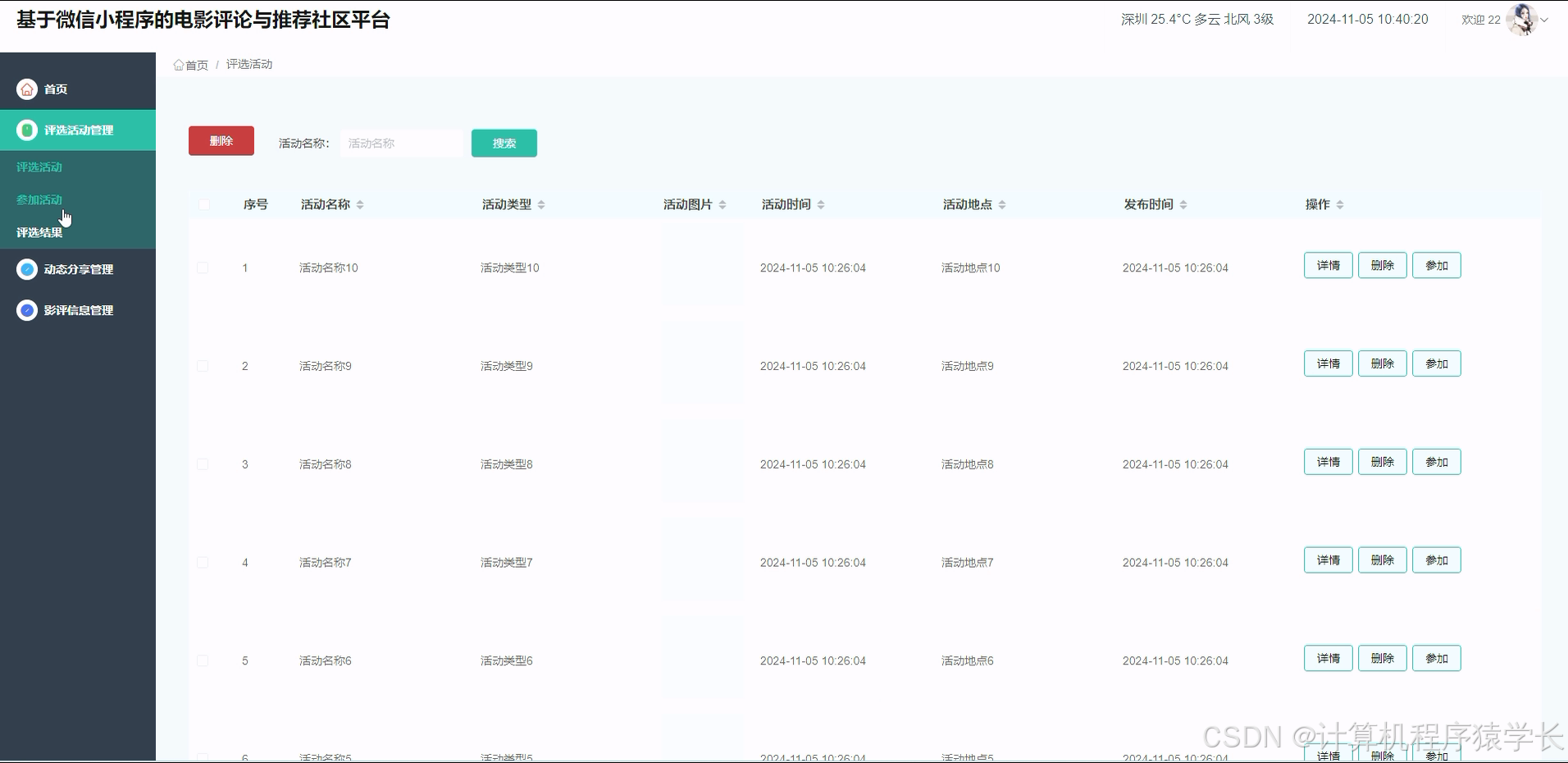Sort by 活动时间 column arrows
Image resolution: width=1568 pixels, height=763 pixels.
click(x=821, y=204)
